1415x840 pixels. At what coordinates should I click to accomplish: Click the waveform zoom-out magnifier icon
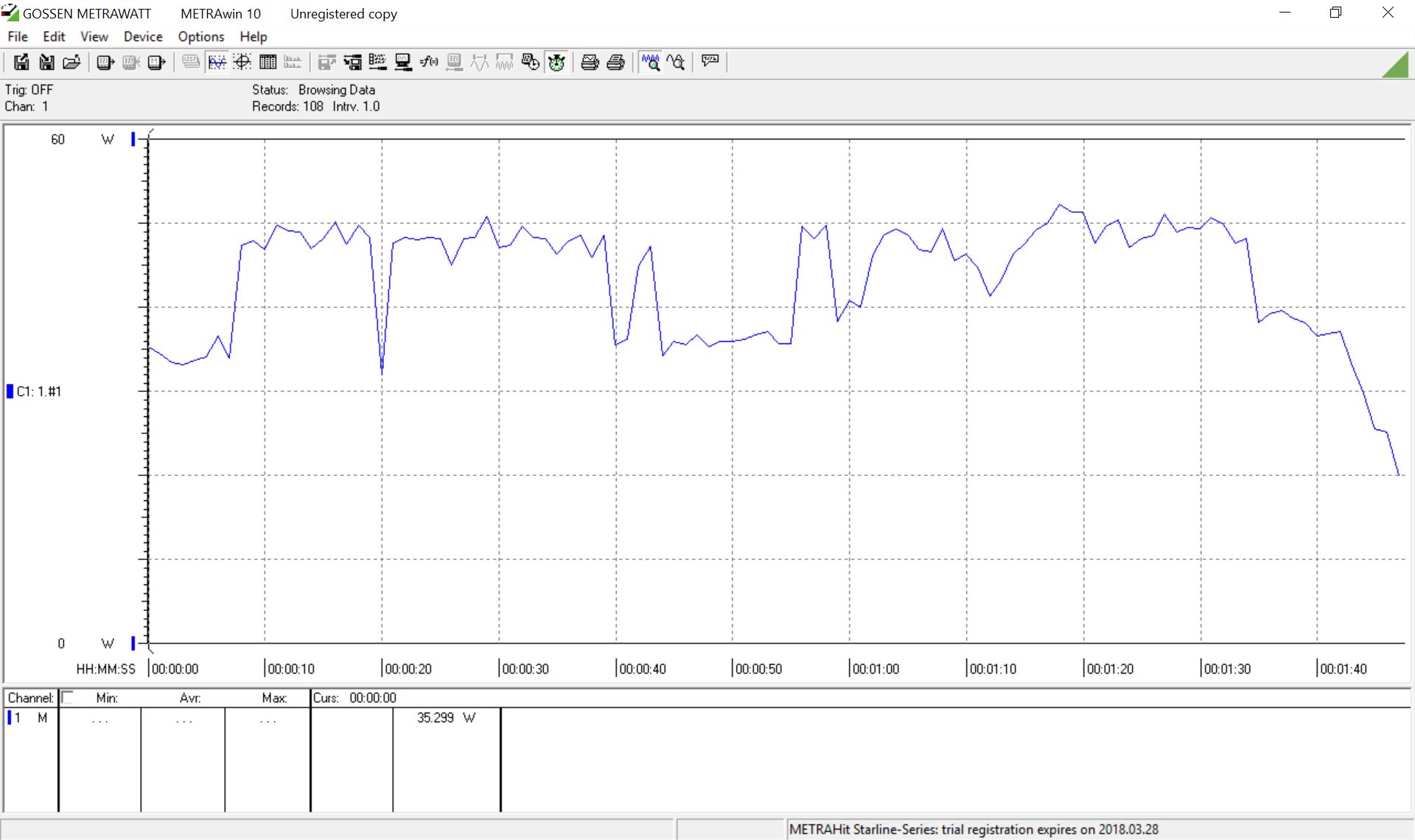(676, 62)
